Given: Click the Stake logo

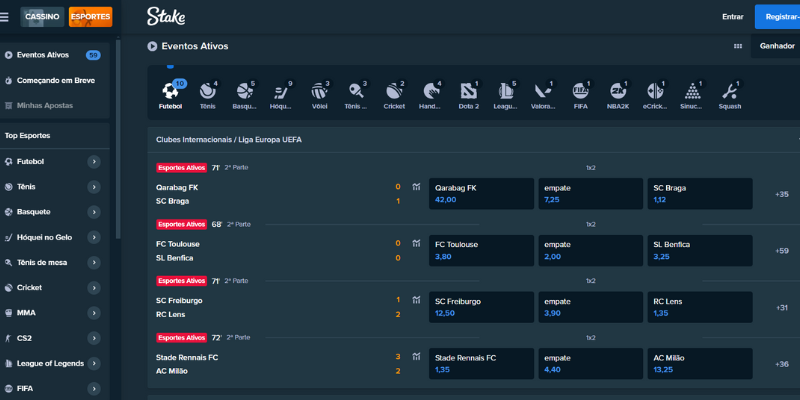Looking at the screenshot, I should point(165,17).
